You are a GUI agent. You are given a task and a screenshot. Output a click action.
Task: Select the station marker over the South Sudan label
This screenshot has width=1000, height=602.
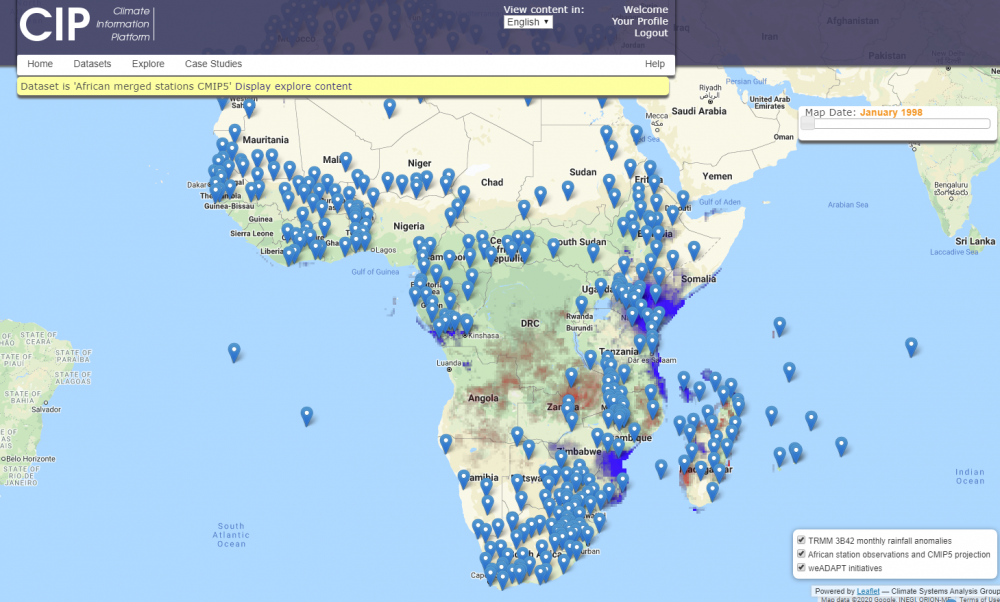click(554, 247)
